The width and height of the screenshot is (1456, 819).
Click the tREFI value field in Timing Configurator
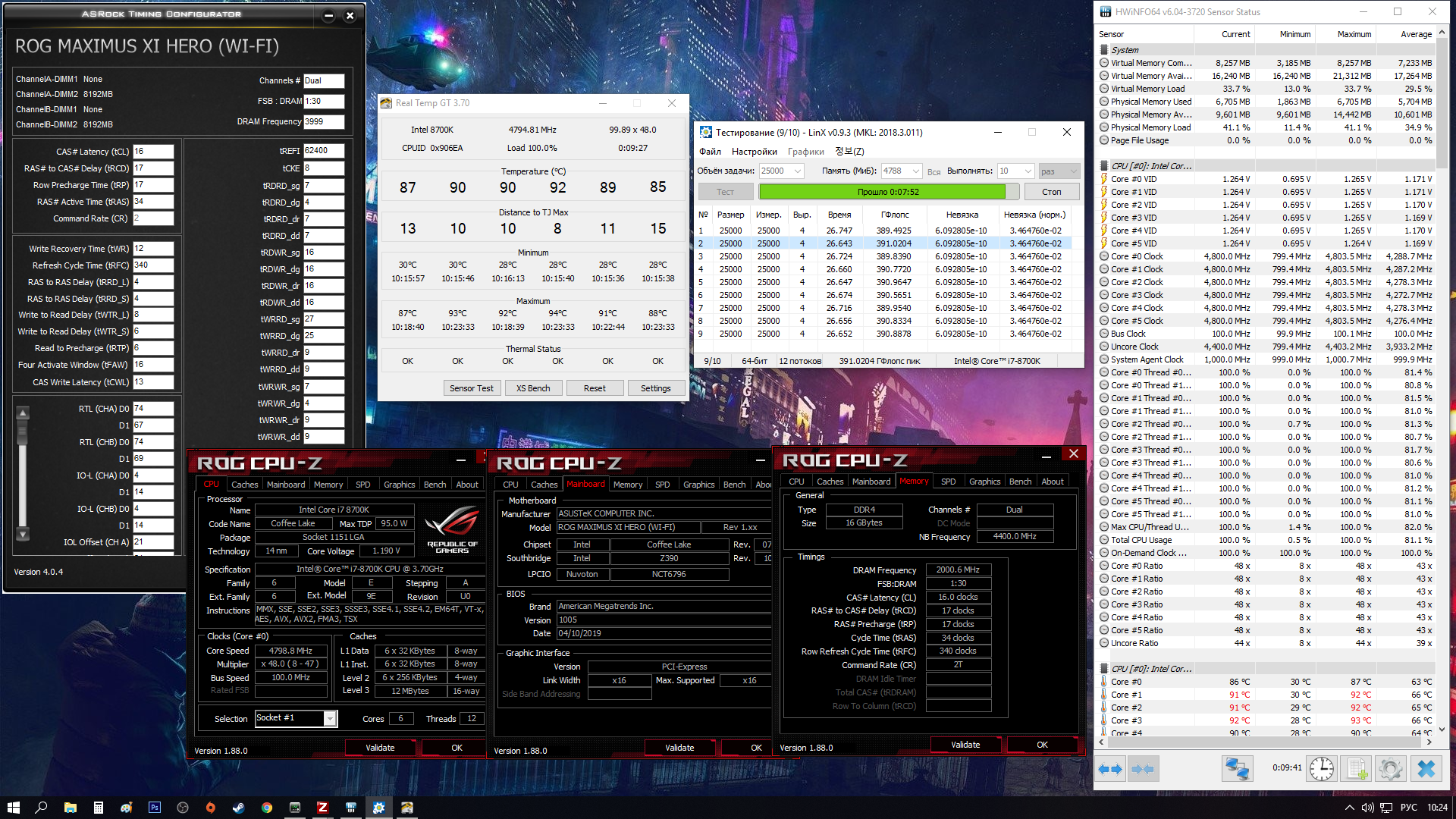point(324,151)
